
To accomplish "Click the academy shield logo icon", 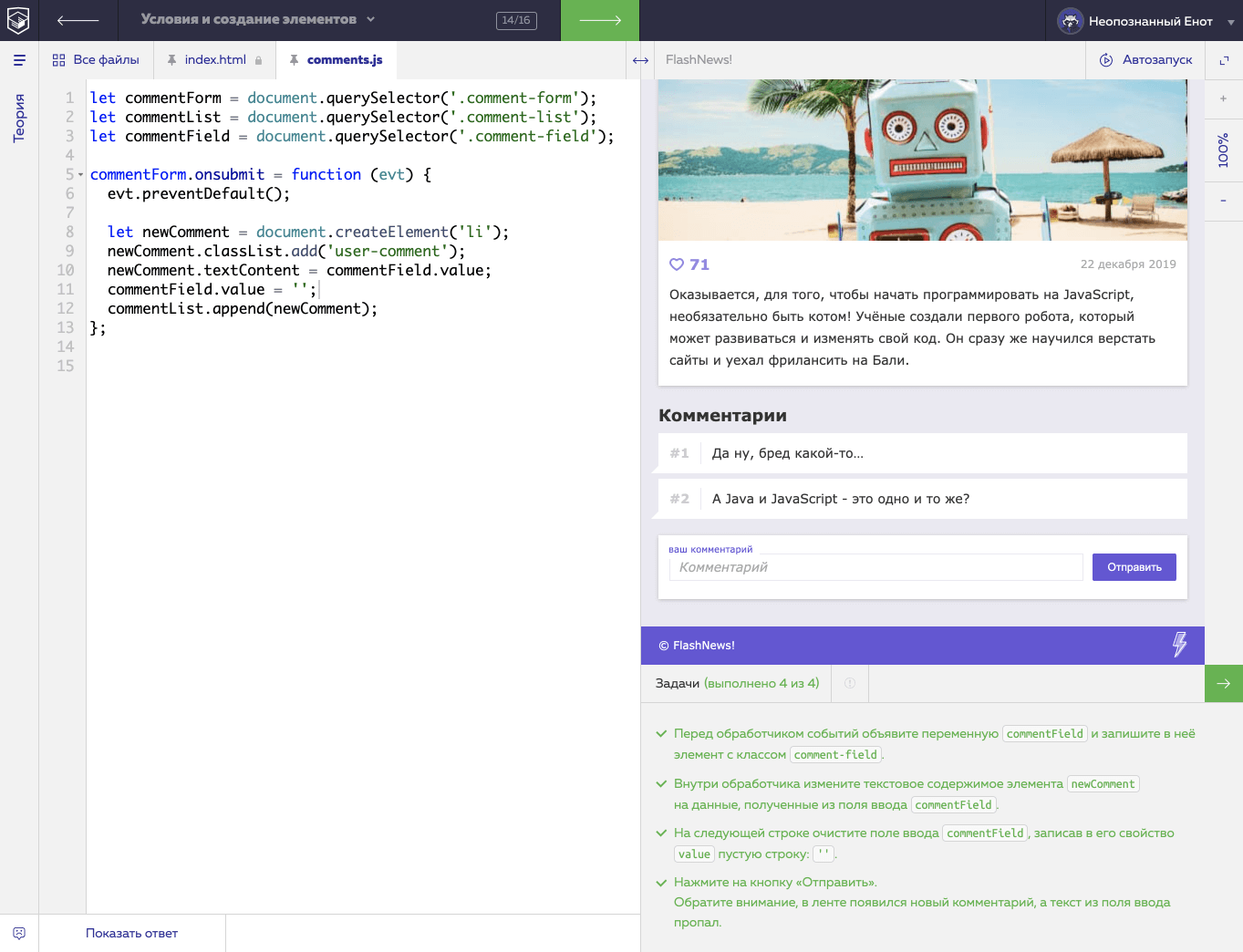I will 18,20.
